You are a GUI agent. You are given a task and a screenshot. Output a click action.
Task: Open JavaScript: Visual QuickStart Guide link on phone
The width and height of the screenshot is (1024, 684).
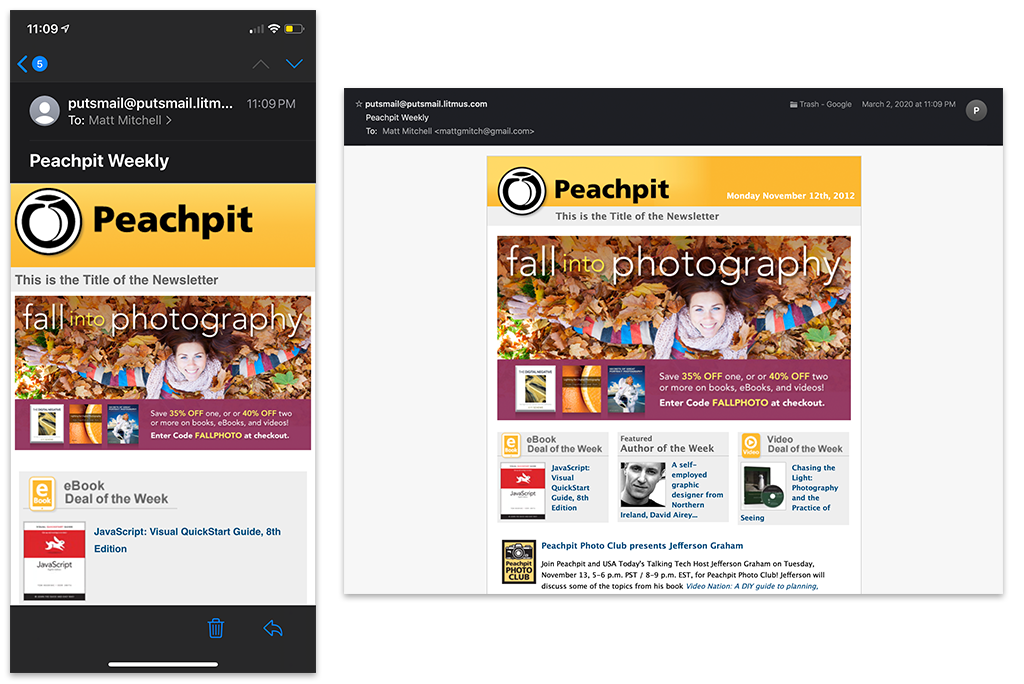tap(187, 540)
